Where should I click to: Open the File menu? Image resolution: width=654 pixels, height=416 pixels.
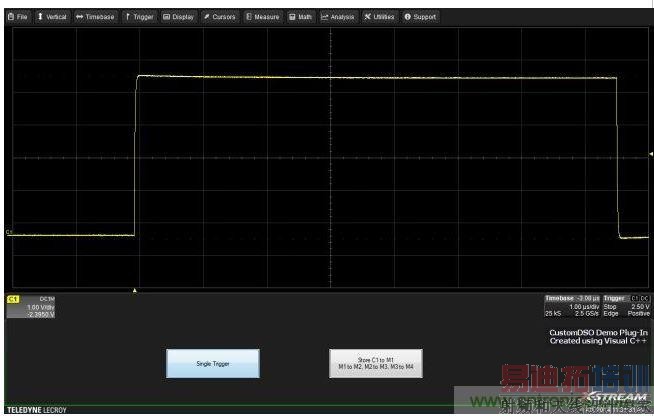[x=18, y=17]
